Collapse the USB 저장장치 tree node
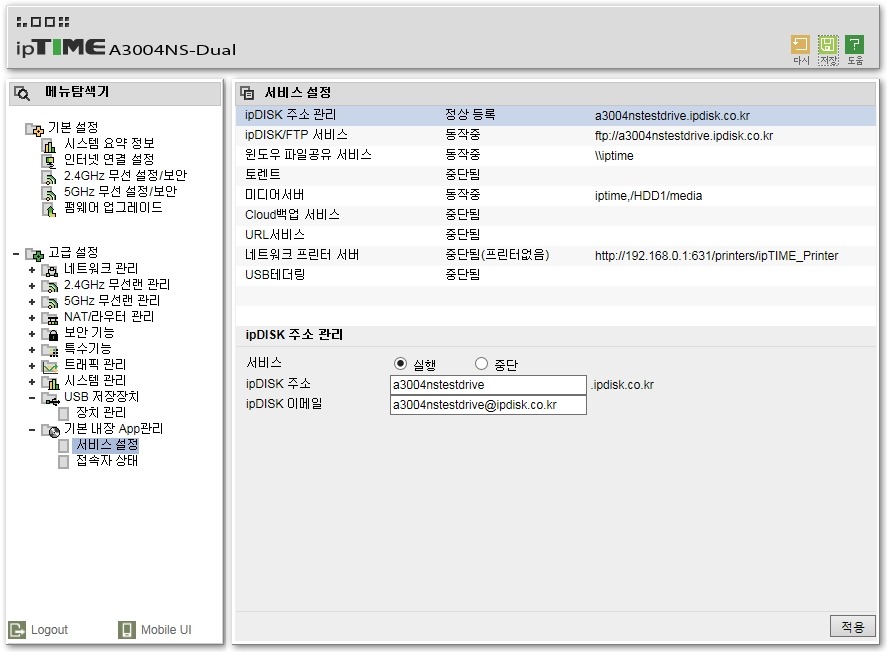 (32, 398)
